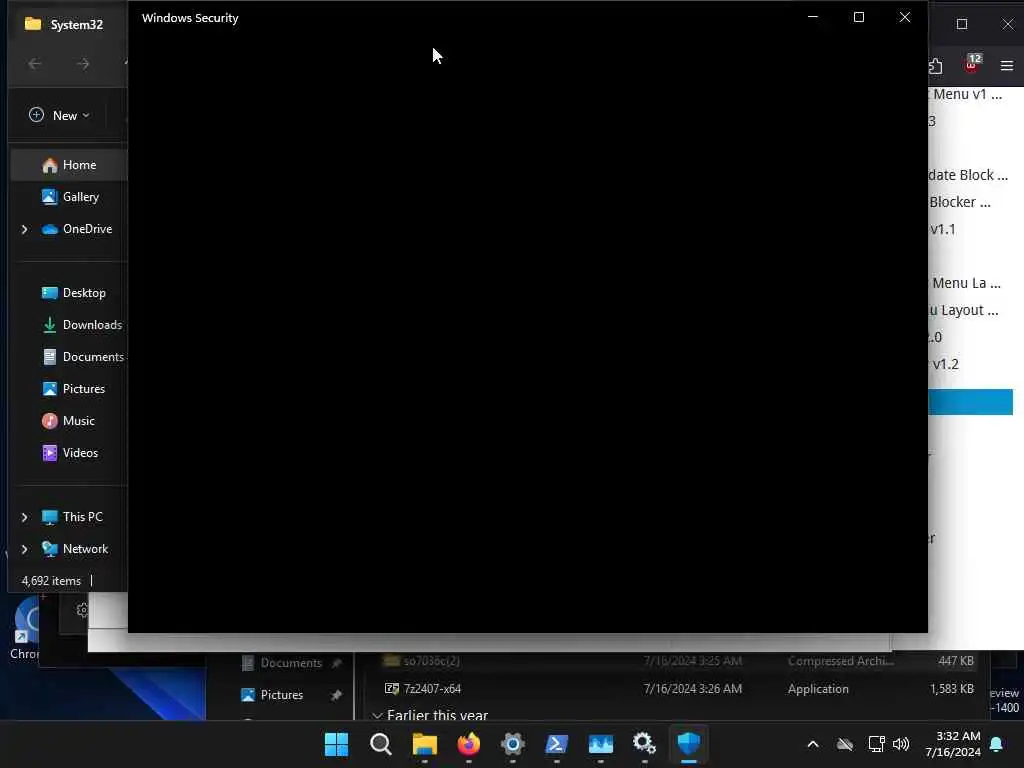Click the uBlock icon with badge 12
The height and width of the screenshot is (768, 1024).
[x=972, y=64]
